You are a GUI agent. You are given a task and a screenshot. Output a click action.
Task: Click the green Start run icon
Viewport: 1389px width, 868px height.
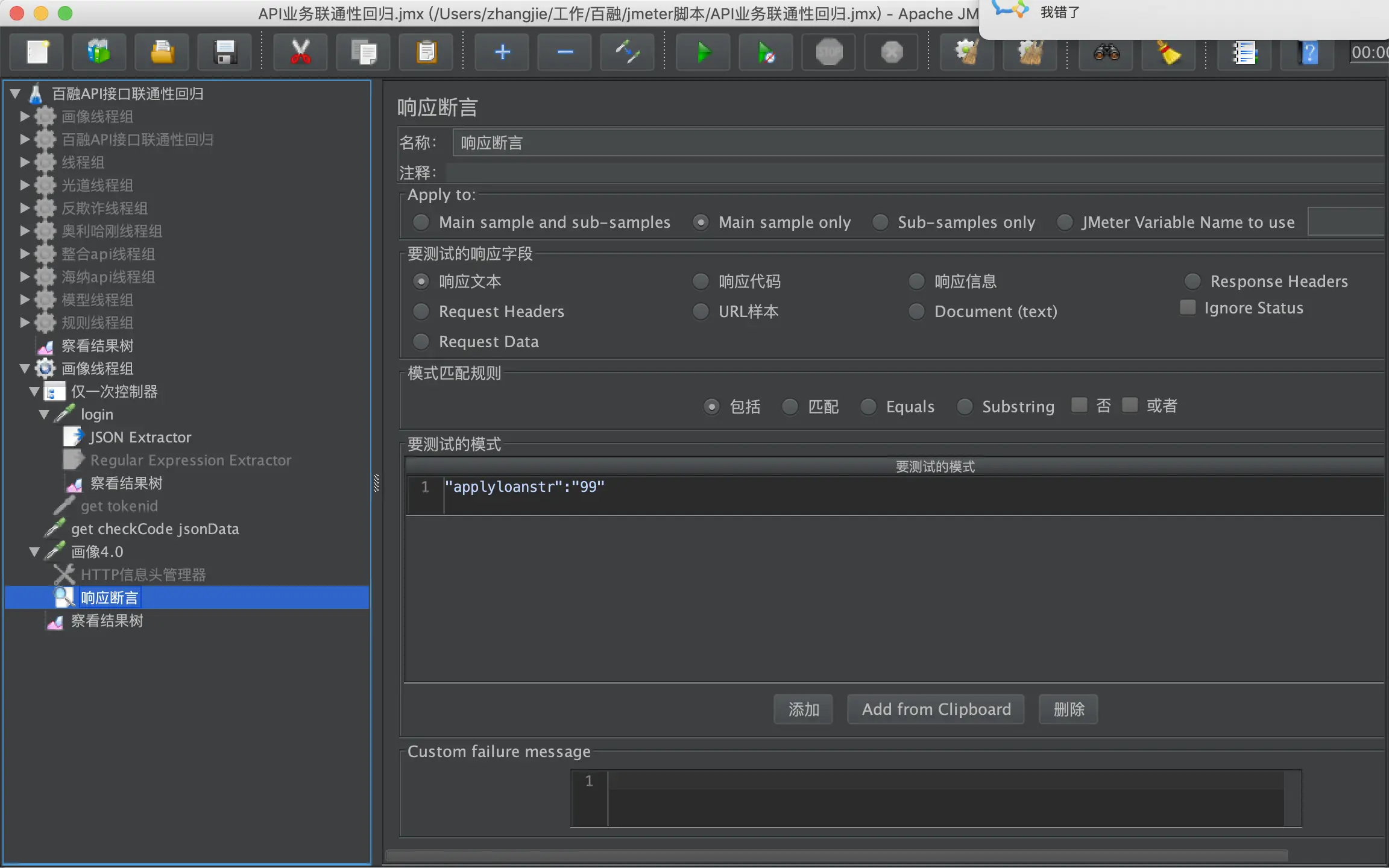tap(703, 53)
